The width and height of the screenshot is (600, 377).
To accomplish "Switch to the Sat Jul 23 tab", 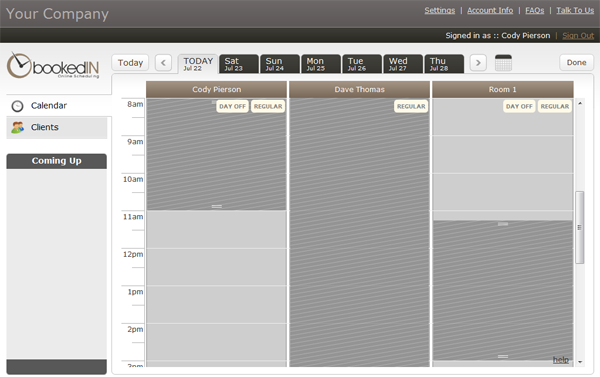I will pos(239,64).
